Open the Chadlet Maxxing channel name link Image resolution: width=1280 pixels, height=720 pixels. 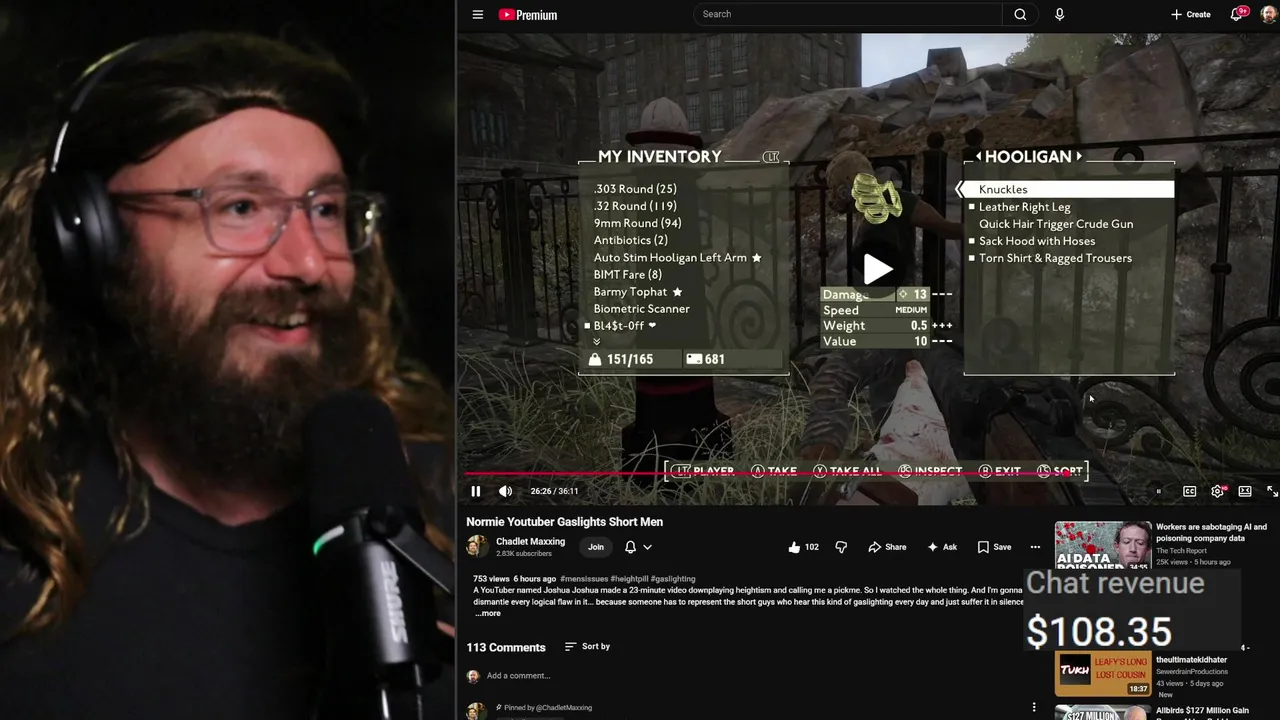click(530, 541)
